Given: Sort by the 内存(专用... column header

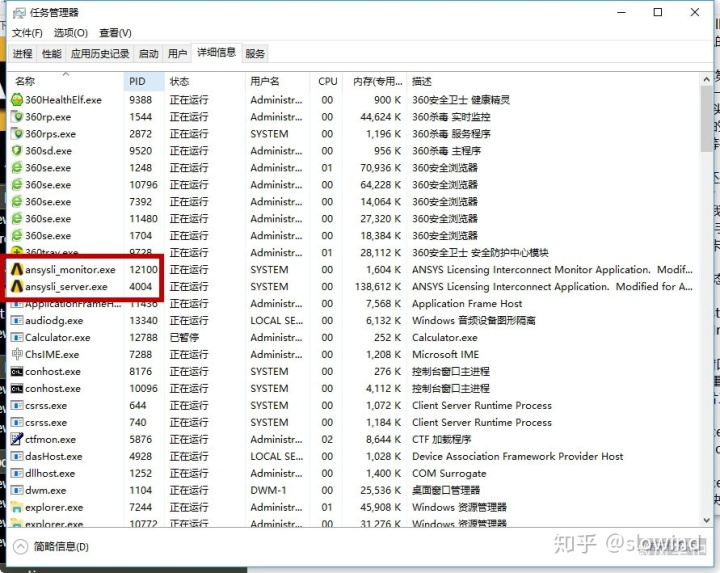Looking at the screenshot, I should (x=375, y=81).
